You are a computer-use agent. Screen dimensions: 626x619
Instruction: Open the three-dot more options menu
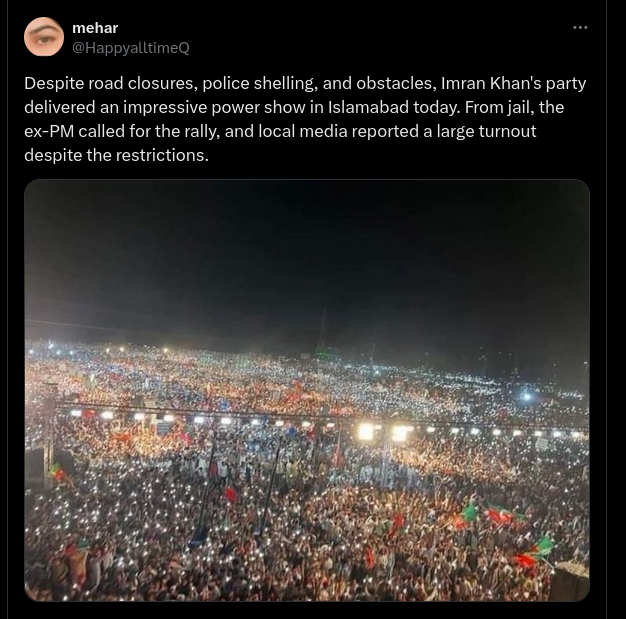[580, 28]
